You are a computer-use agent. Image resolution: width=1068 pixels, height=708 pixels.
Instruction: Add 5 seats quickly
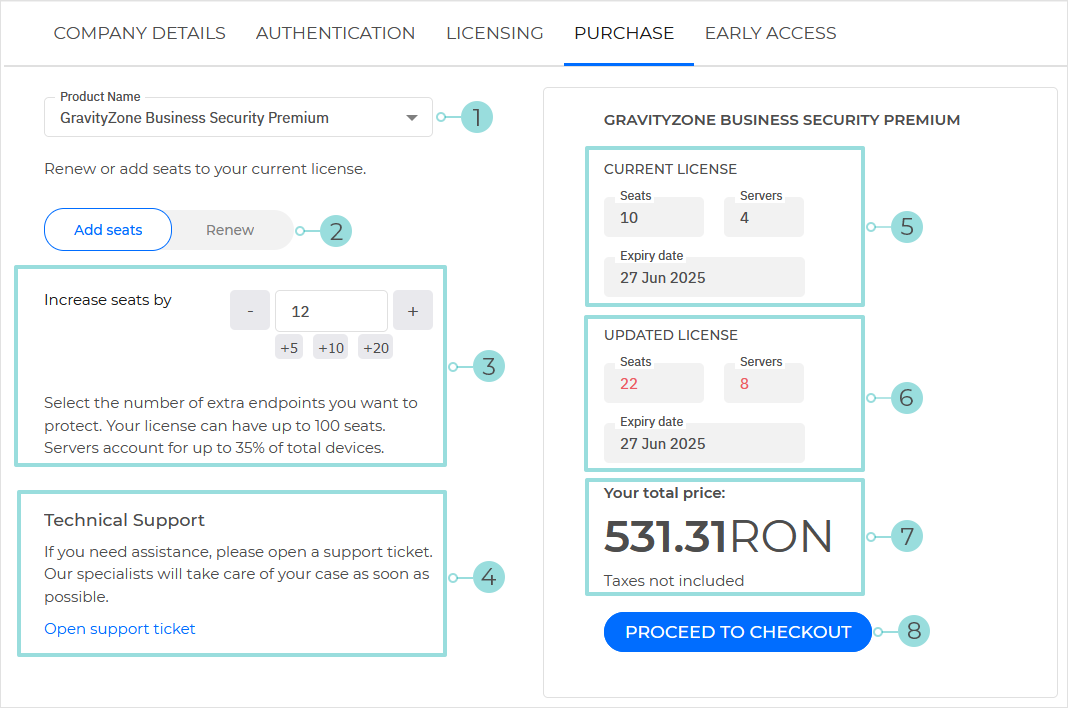(288, 347)
